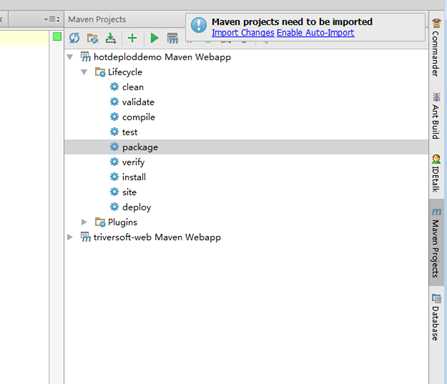Click gear icon next to deploy
The width and height of the screenshot is (447, 384).
(x=114, y=207)
